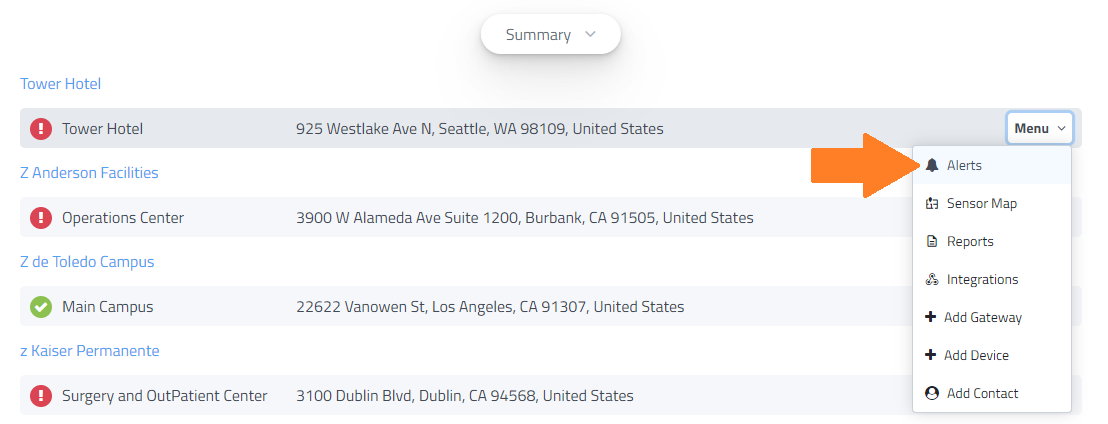
Task: Click the person icon beside Add Contact
Action: coord(932,393)
